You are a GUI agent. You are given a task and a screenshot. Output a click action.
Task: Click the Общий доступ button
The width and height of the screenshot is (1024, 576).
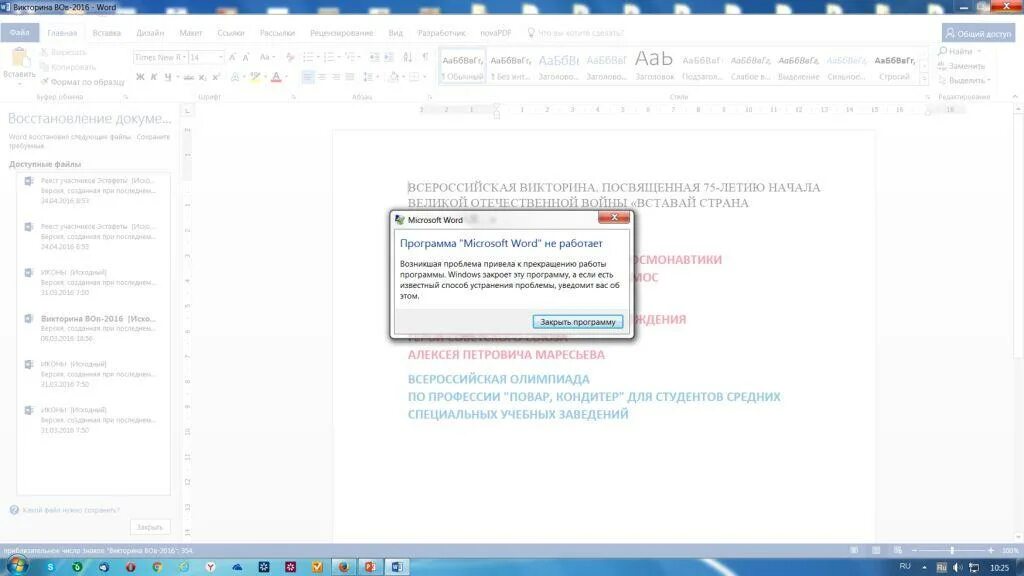[978, 33]
